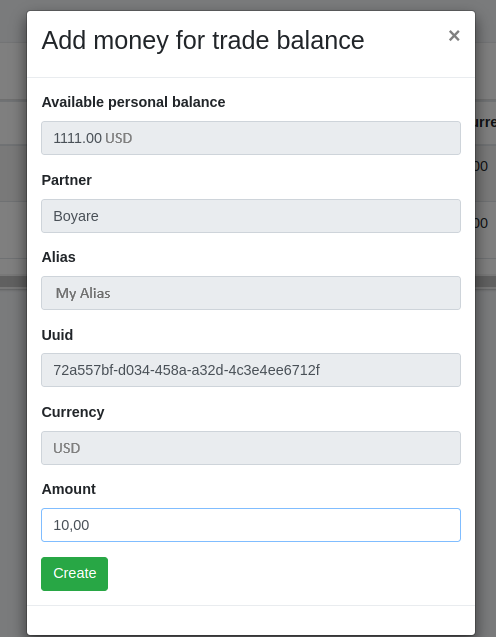
Task: Close the Add money dialog
Action: 454,36
